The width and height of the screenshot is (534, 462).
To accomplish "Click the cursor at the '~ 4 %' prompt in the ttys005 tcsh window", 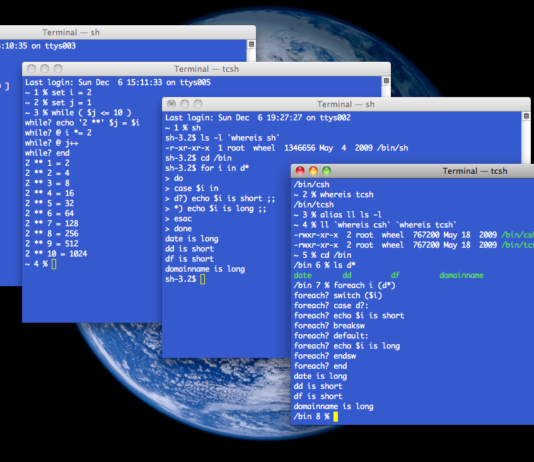I will [x=54, y=264].
